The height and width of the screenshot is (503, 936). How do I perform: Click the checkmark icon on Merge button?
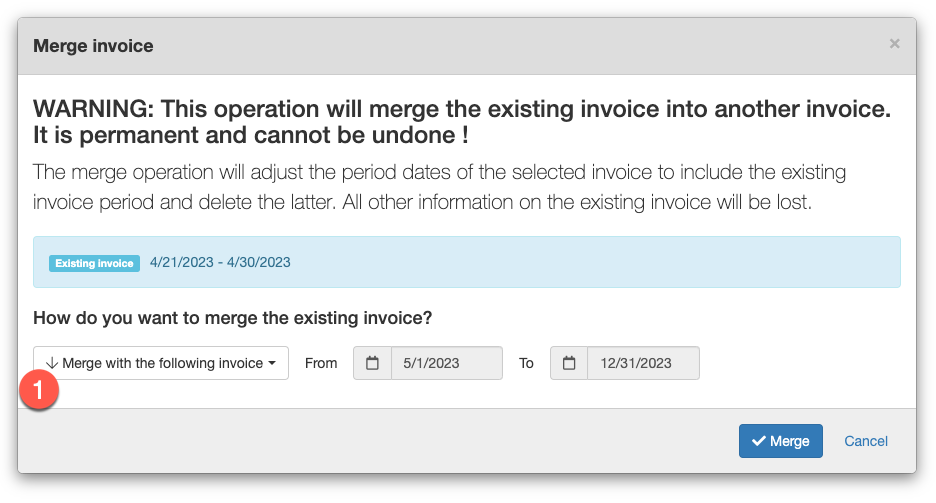(x=759, y=441)
